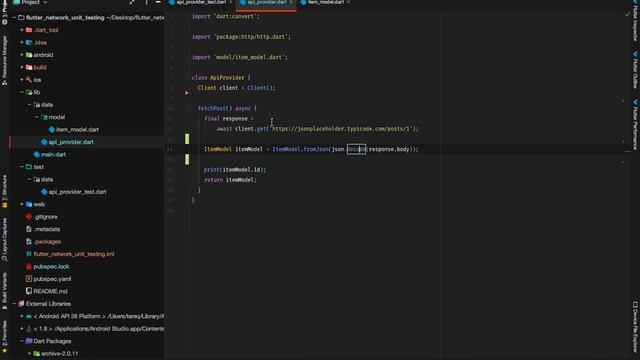Viewport: 640px width, 360px height.
Task: Collapse the Dart Packages node
Action: pos(22,341)
